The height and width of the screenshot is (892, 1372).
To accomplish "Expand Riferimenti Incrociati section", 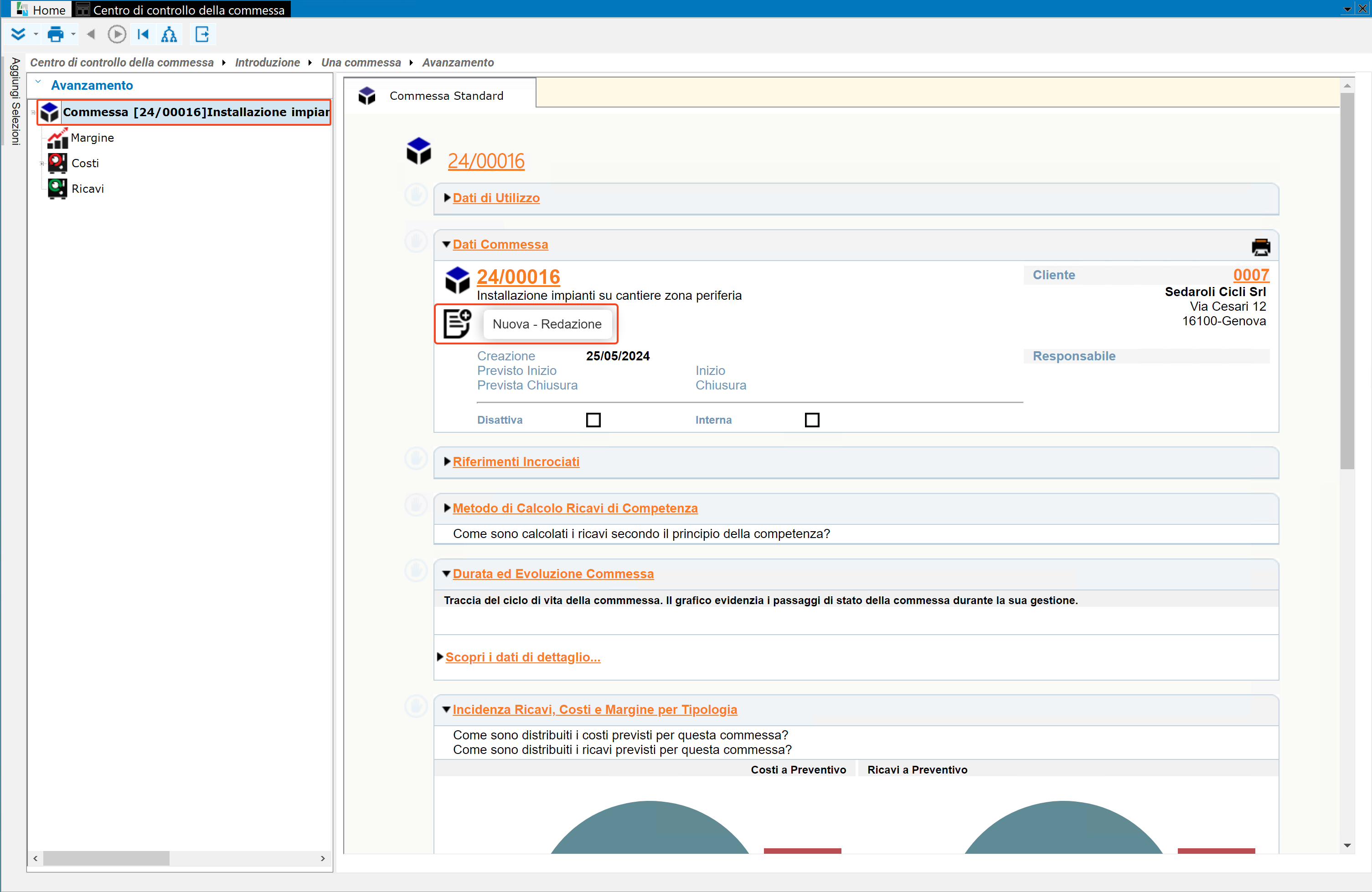I will [447, 461].
